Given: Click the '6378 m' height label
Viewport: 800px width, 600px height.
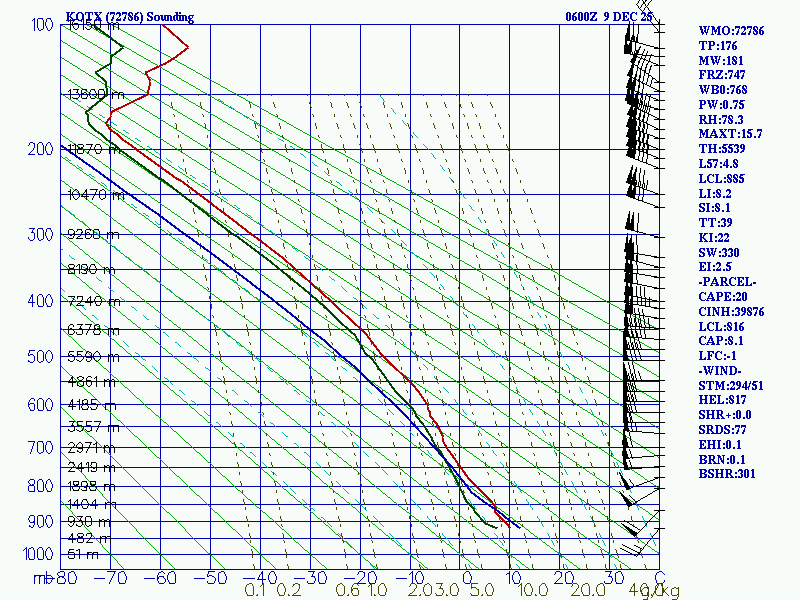Looking at the screenshot, I should 93,330.
